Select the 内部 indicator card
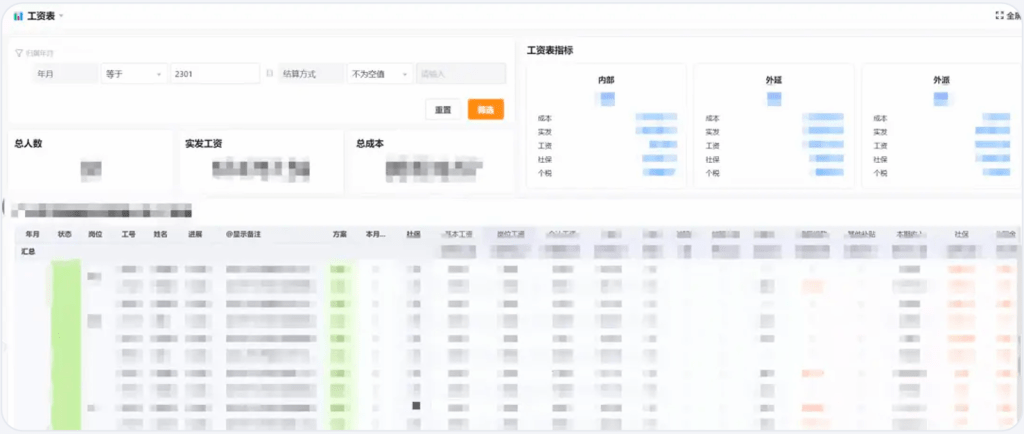 tap(606, 125)
